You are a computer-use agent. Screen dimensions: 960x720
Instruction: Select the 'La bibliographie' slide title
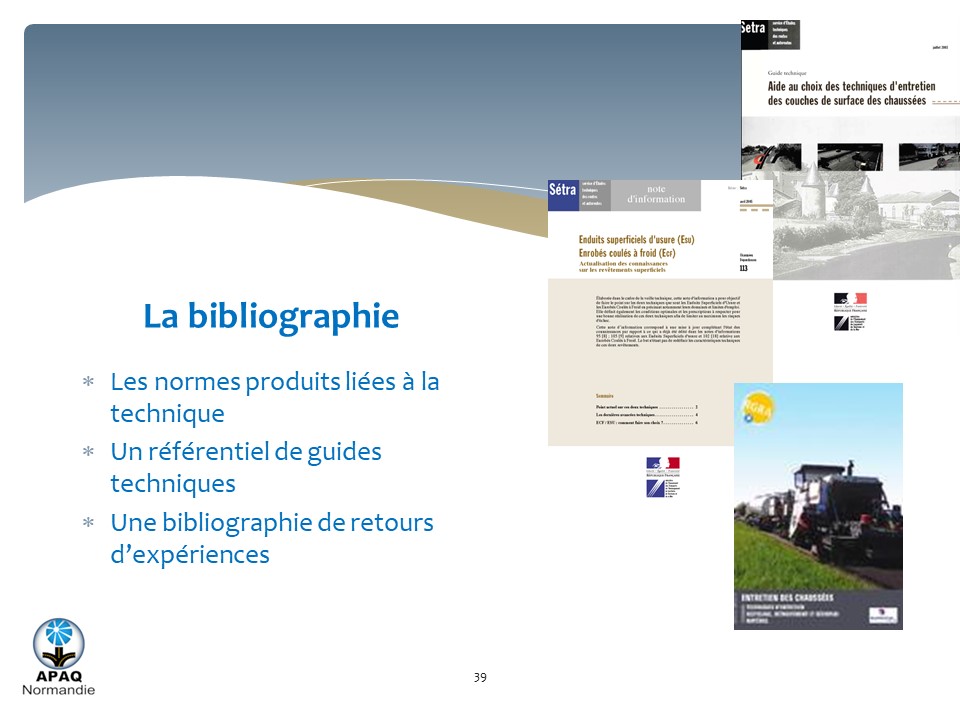pos(271,316)
